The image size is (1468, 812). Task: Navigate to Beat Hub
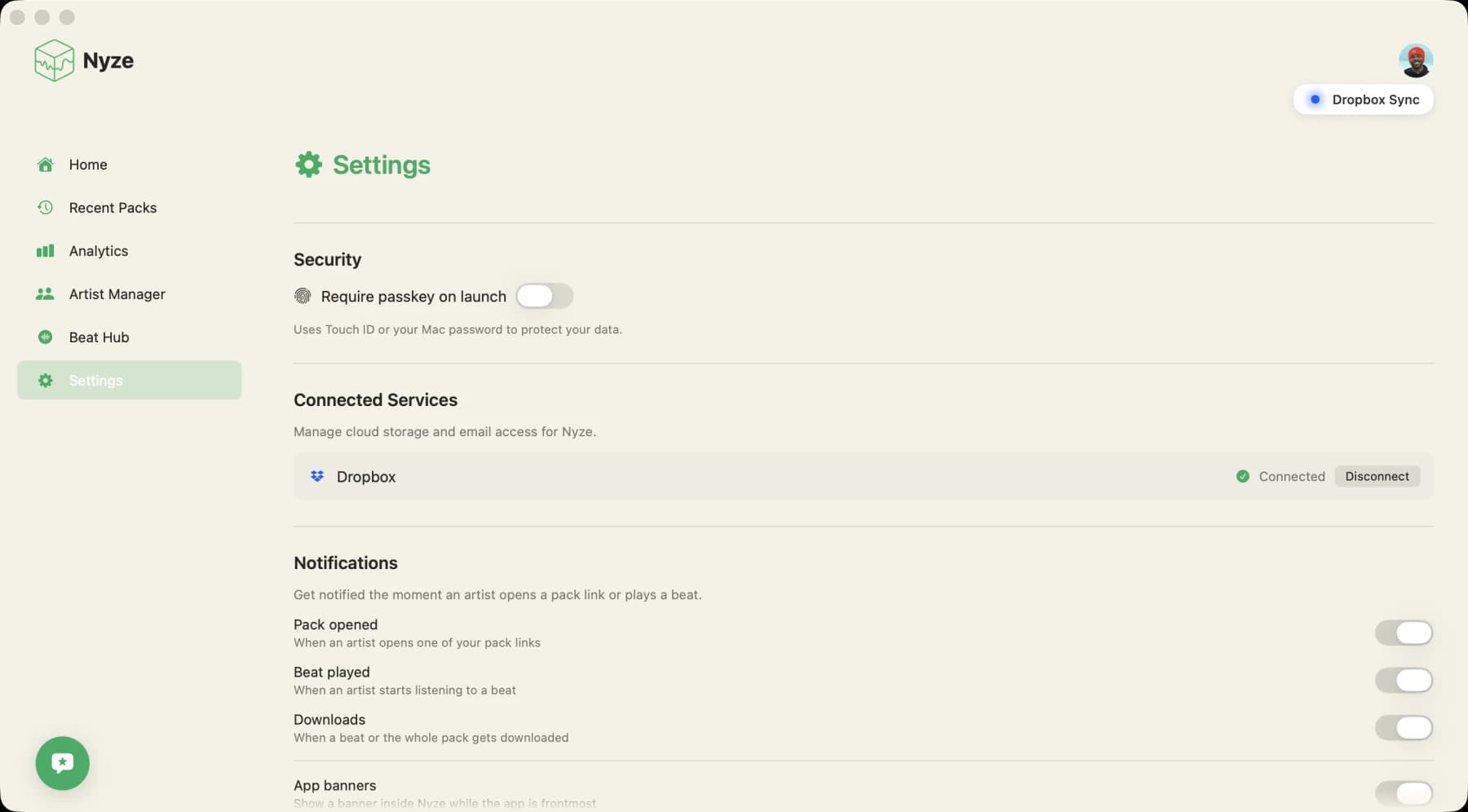pos(130,338)
